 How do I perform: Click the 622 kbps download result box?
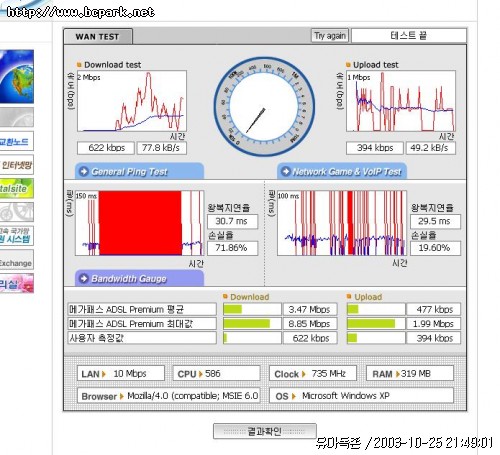(x=106, y=148)
